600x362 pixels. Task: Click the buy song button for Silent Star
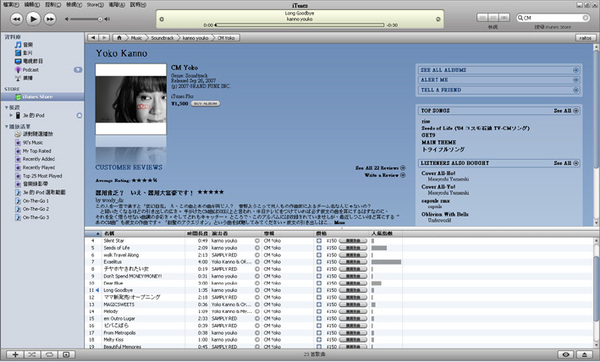point(353,241)
